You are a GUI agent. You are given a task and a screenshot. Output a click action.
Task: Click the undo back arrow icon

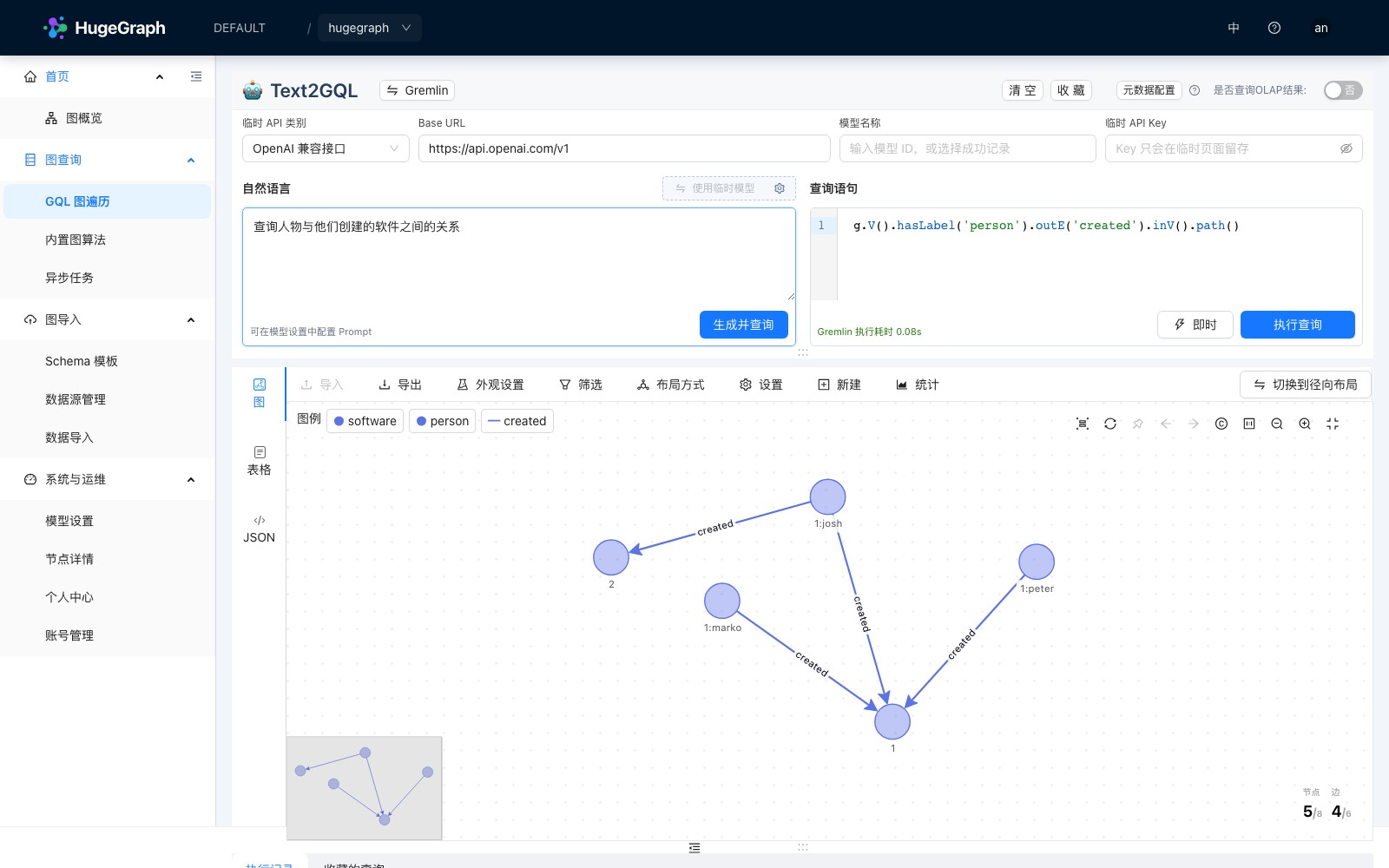tap(1166, 424)
